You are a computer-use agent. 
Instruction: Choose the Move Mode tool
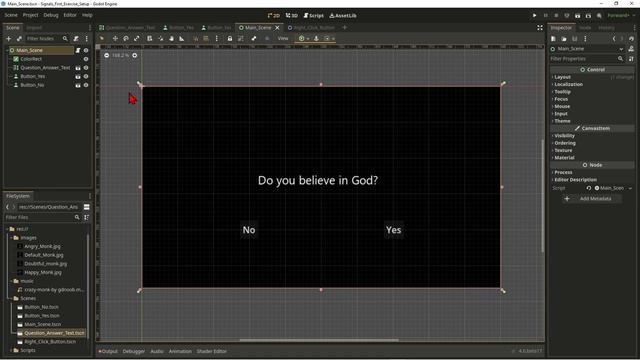115,38
